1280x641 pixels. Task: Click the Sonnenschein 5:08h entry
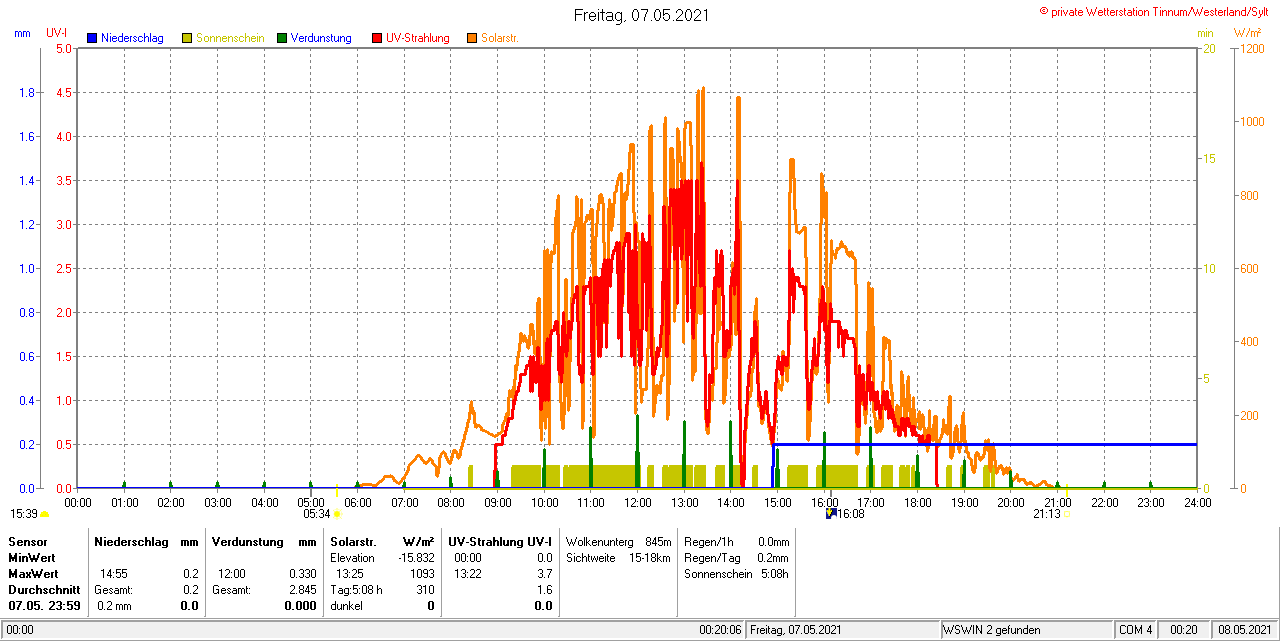click(737, 574)
